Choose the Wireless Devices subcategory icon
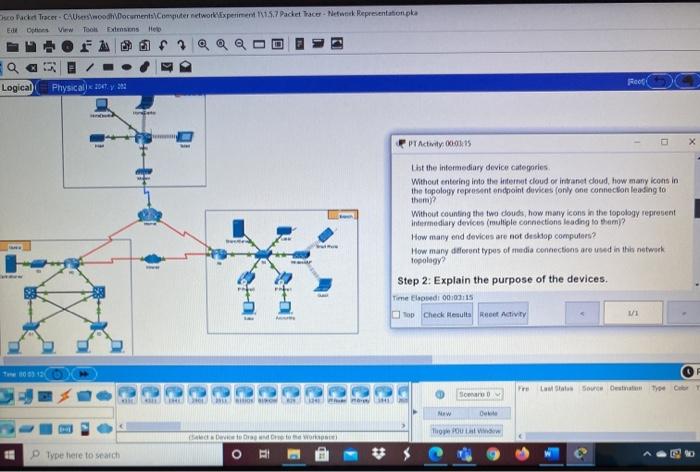Image resolution: width=700 pixels, height=472 pixels. tap(65, 429)
